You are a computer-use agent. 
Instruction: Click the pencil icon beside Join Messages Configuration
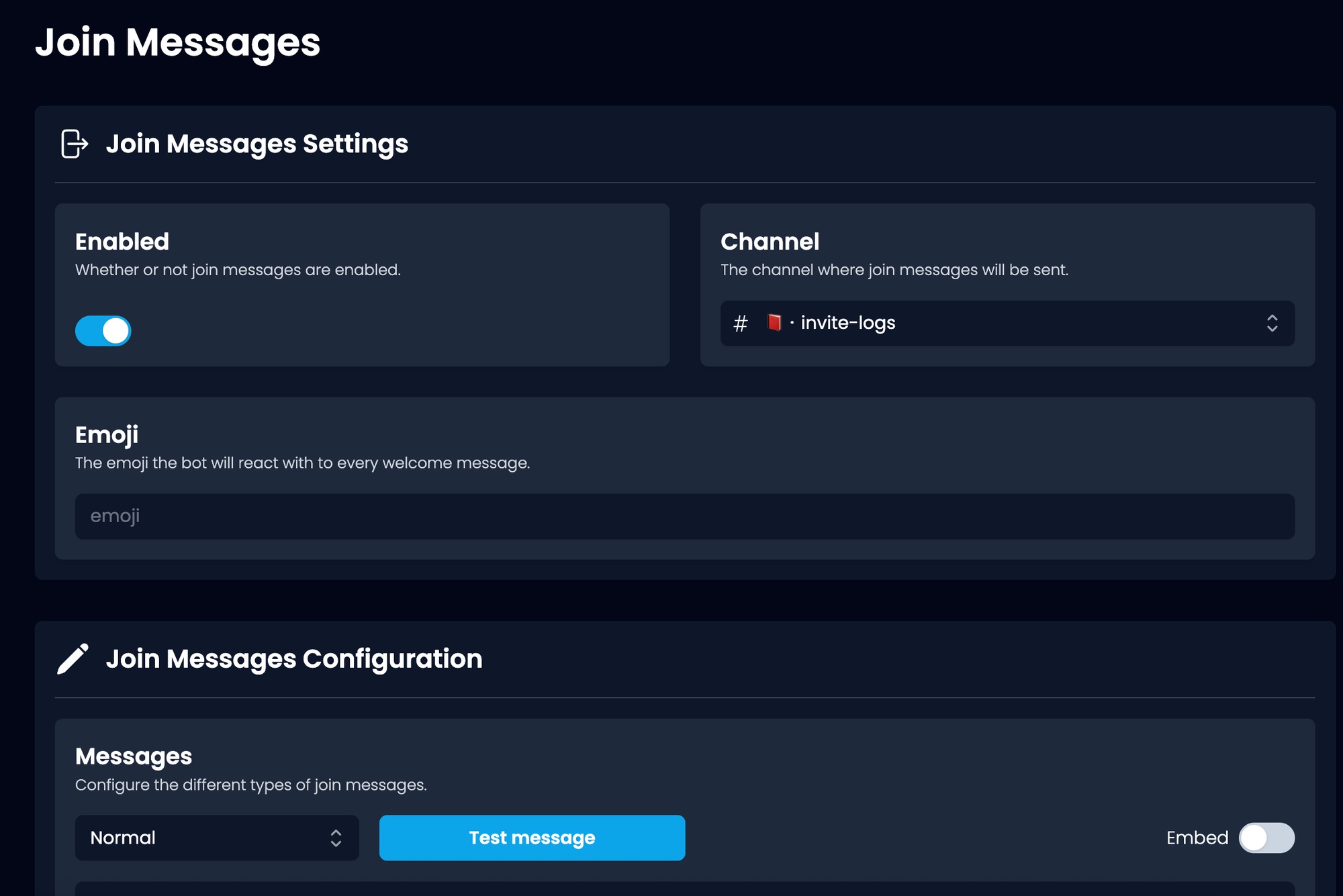point(73,658)
